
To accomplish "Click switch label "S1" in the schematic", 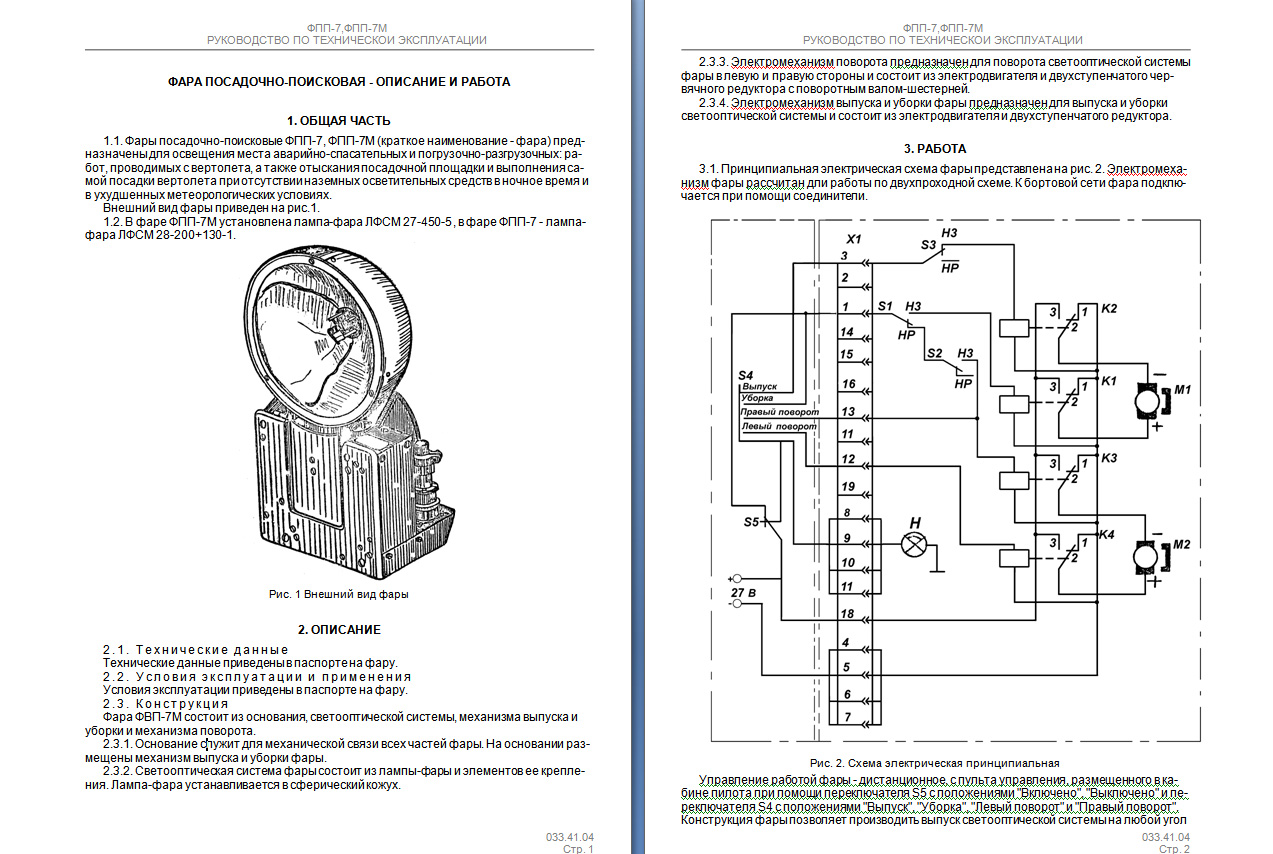I will point(884,306).
